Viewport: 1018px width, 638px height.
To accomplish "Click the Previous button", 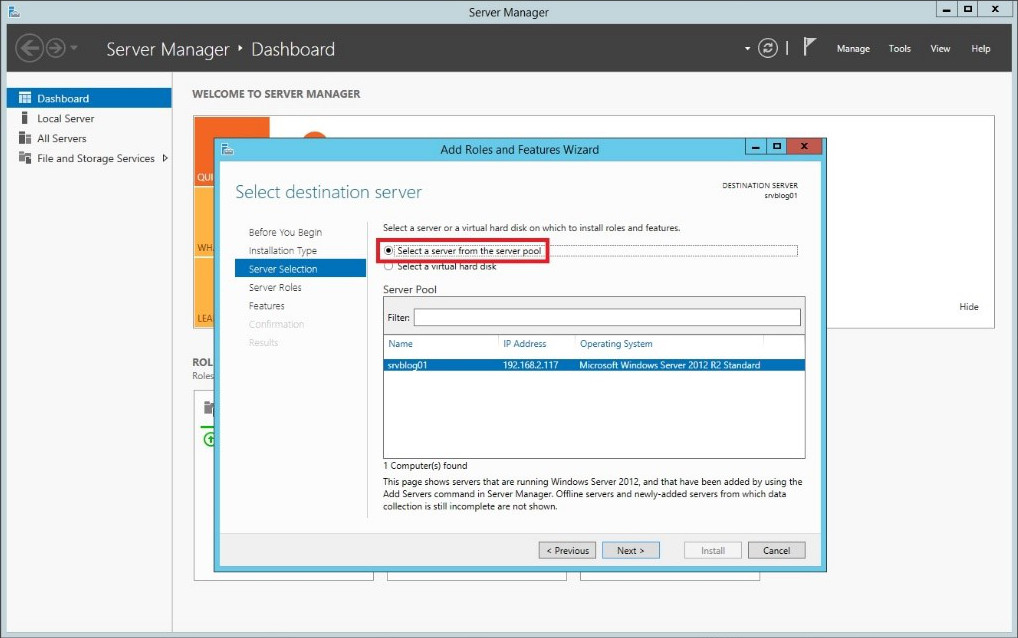I will coord(567,550).
